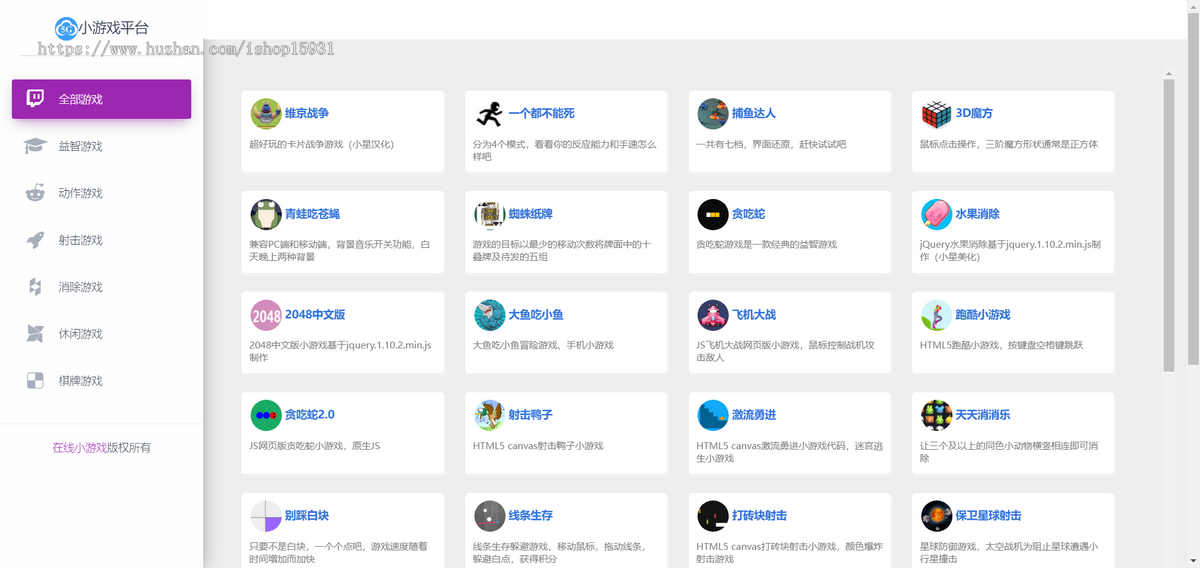This screenshot has width=1200, height=568.
Task: Click the 2048中文版 pink icon
Action: [266, 315]
